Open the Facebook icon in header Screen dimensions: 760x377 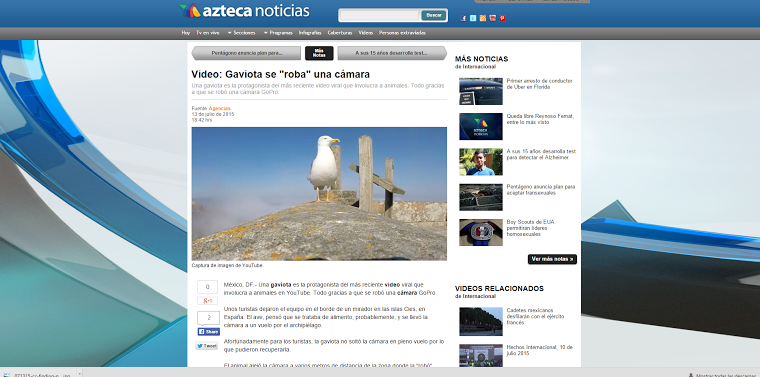click(x=463, y=18)
